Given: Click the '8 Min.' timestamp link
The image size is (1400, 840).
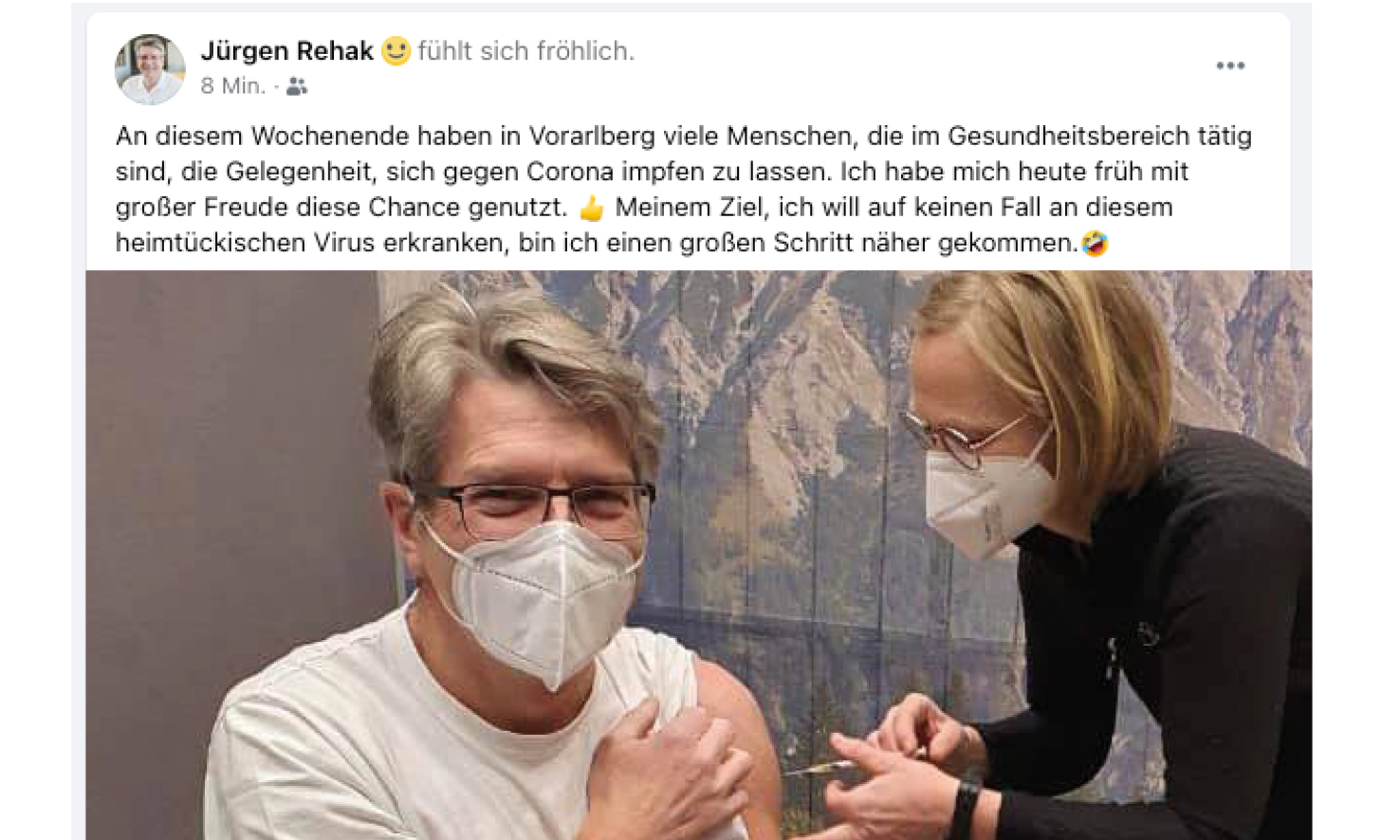Looking at the screenshot, I should click(233, 86).
